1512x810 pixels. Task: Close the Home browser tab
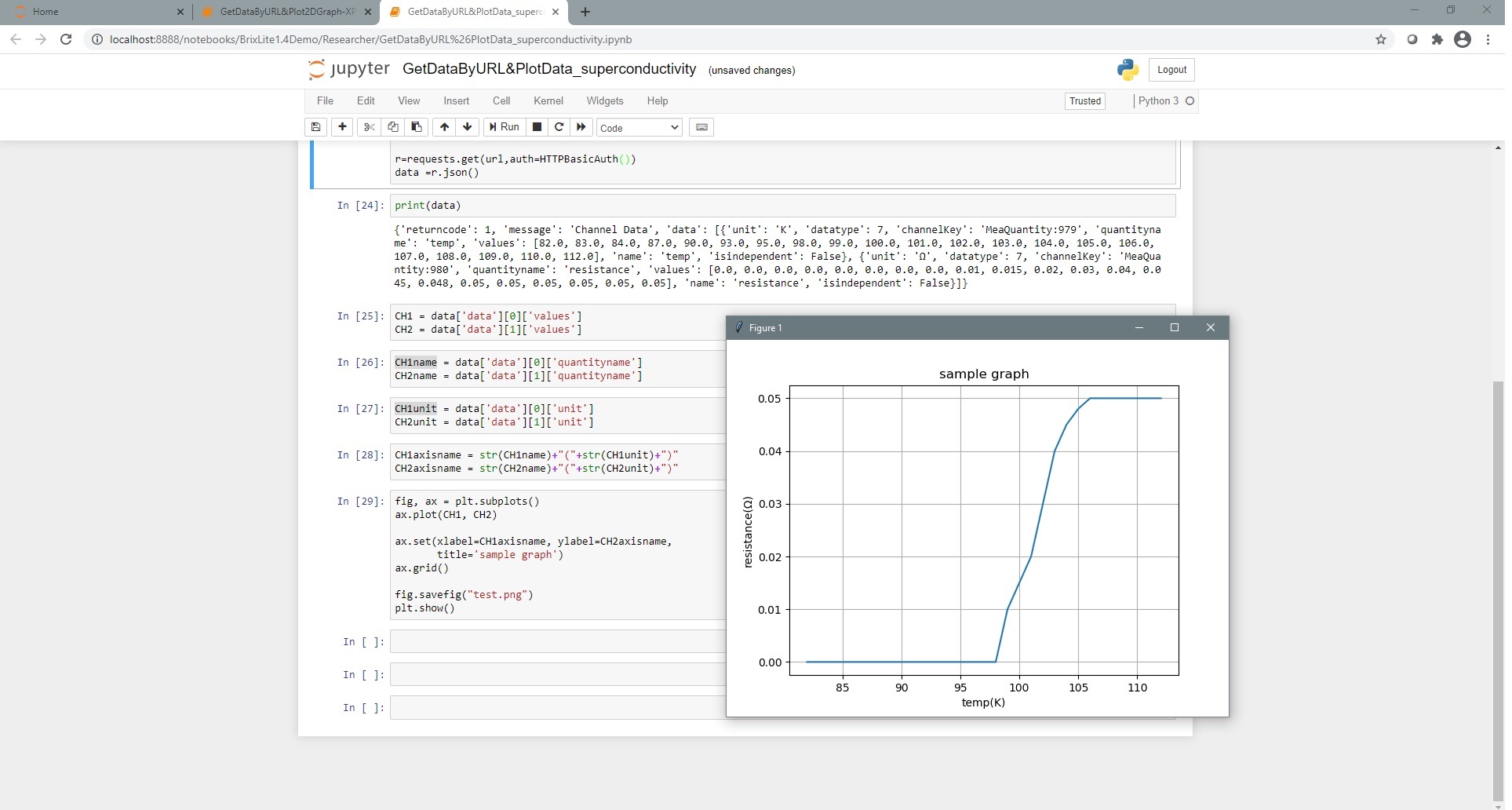point(180,12)
